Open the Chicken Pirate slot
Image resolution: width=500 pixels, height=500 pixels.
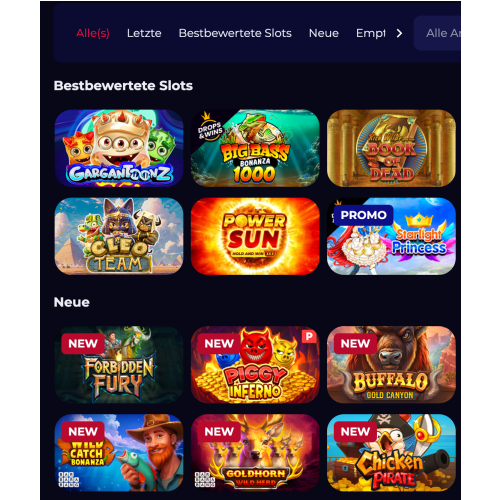(x=391, y=453)
